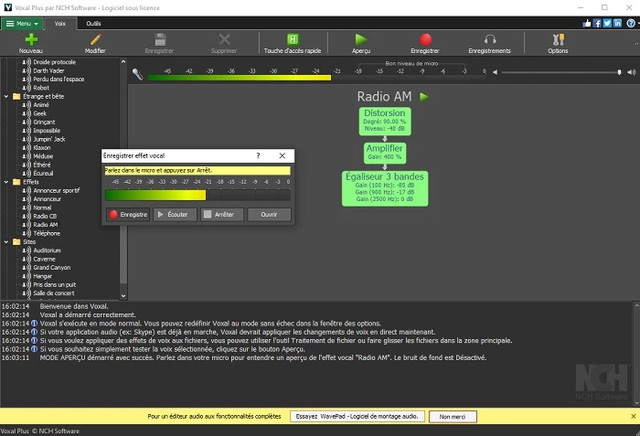Image resolution: width=640 pixels, height=436 pixels.
Task: Open the Menu dropdown
Action: pyautogui.click(x=22, y=24)
